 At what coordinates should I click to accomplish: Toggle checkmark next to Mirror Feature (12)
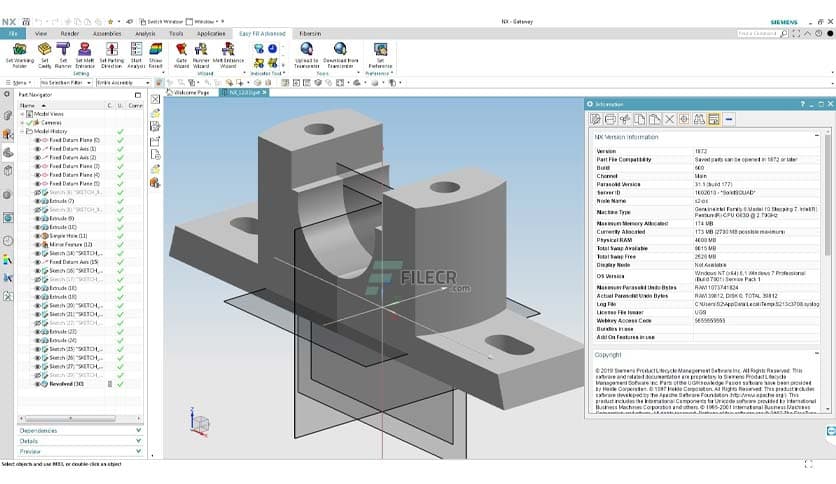[120, 245]
